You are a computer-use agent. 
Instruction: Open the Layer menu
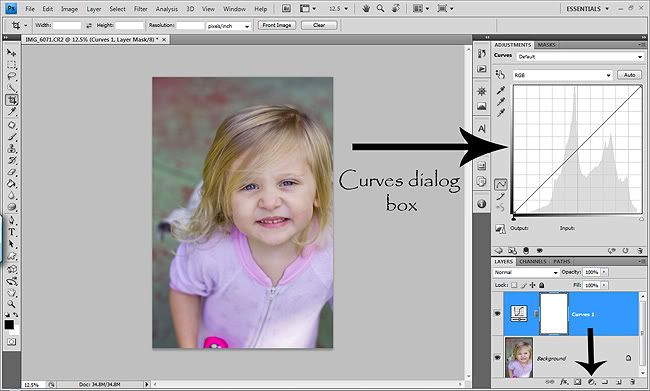coord(94,9)
